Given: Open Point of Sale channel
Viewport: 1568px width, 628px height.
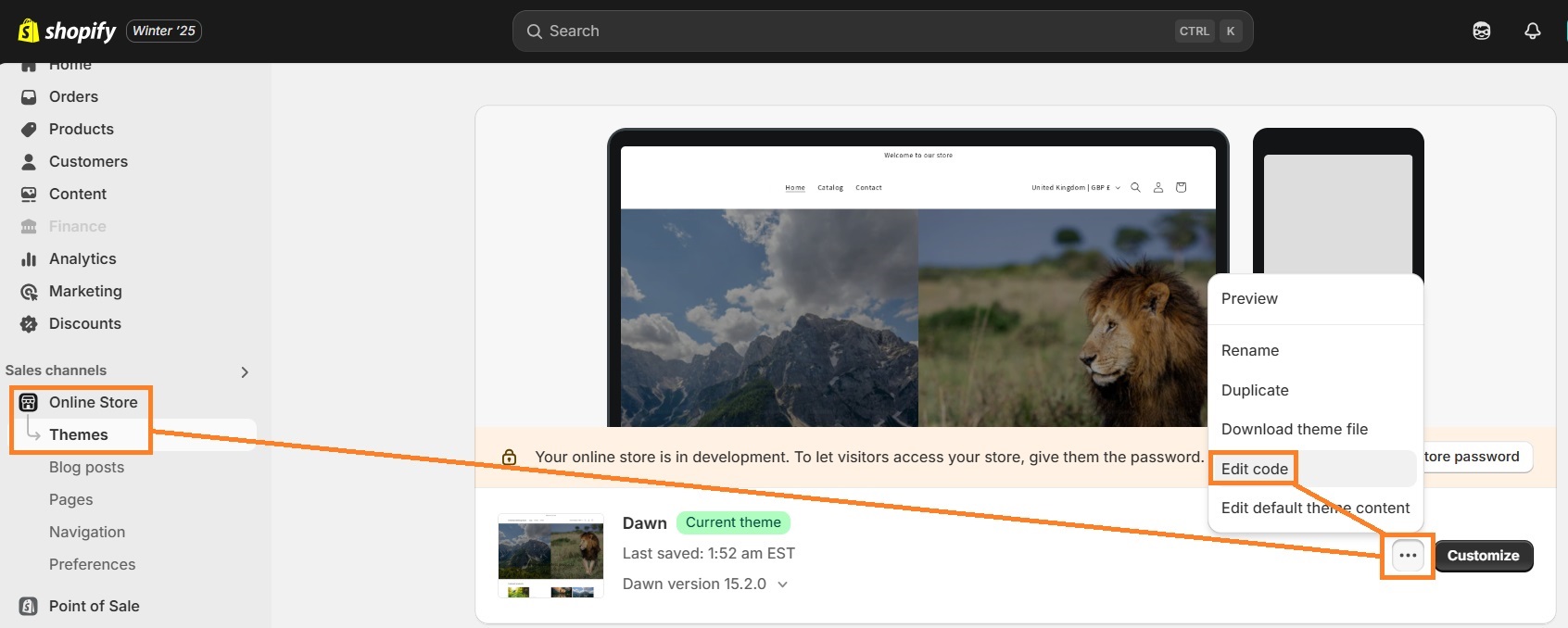Looking at the screenshot, I should click(95, 606).
